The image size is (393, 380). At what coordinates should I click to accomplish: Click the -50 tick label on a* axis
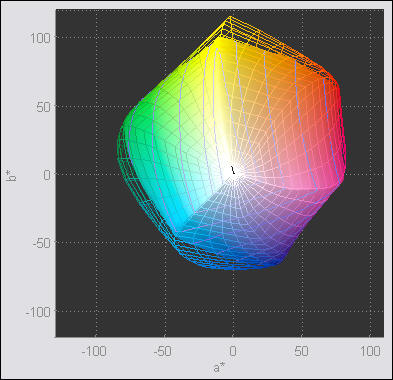[163, 351]
